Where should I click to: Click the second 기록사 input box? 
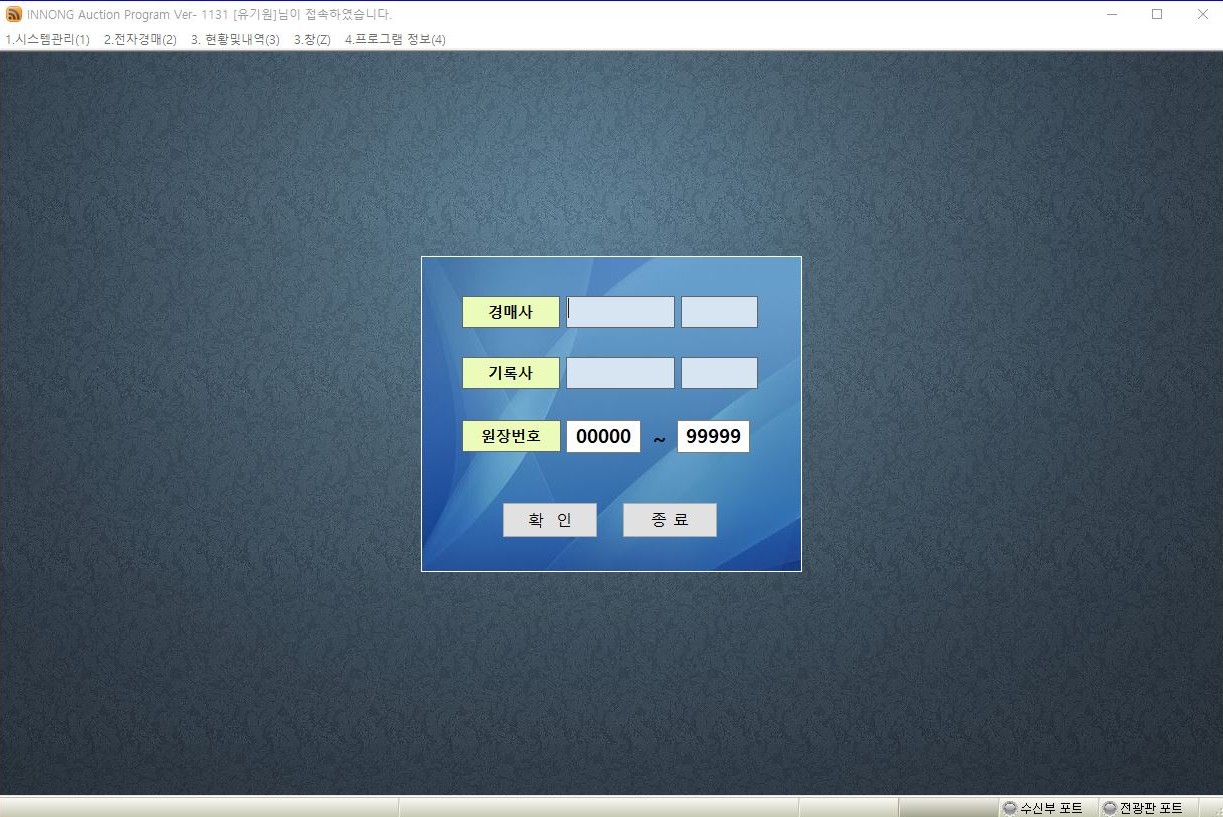click(x=719, y=373)
